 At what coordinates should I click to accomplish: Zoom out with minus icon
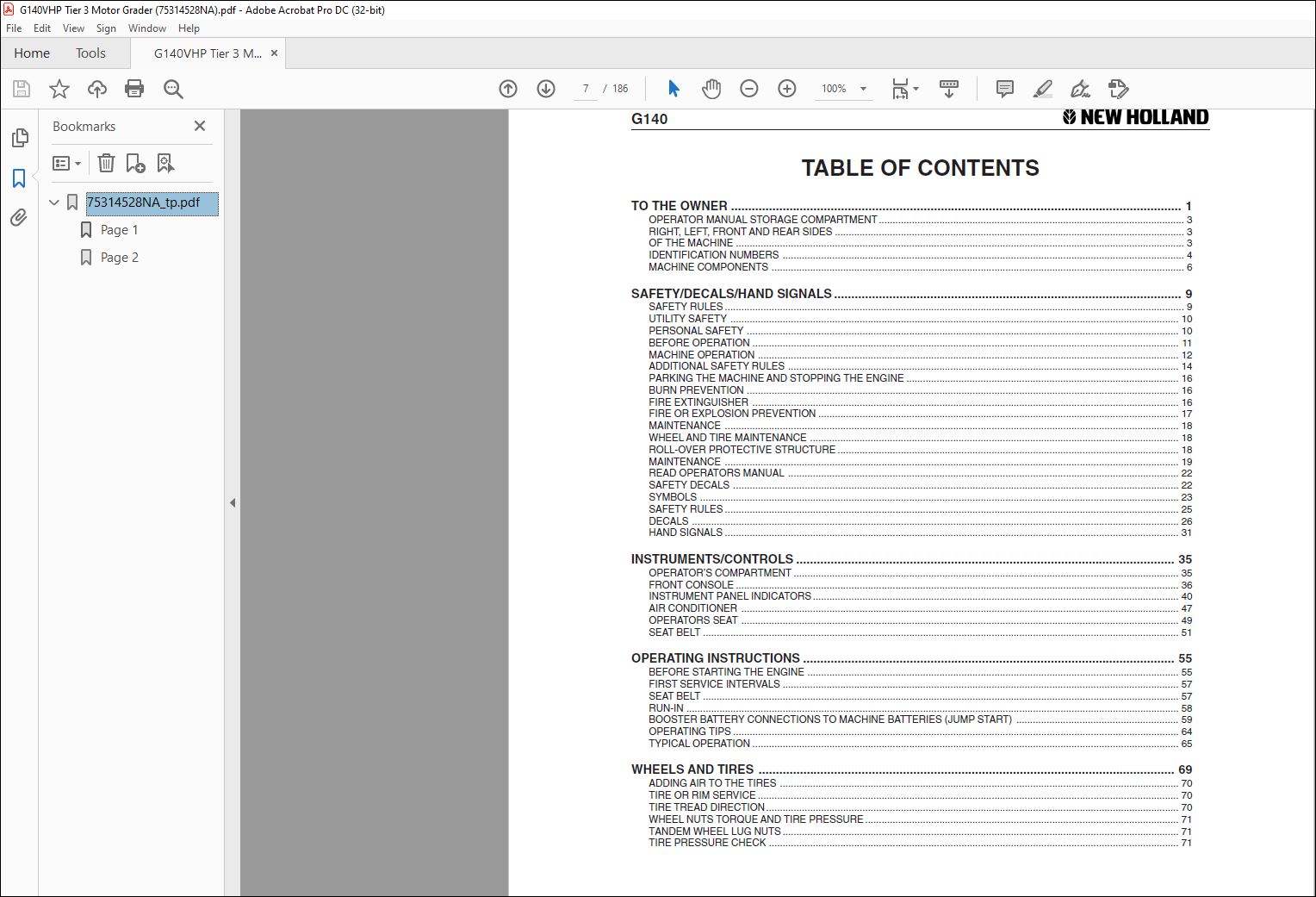point(749,89)
